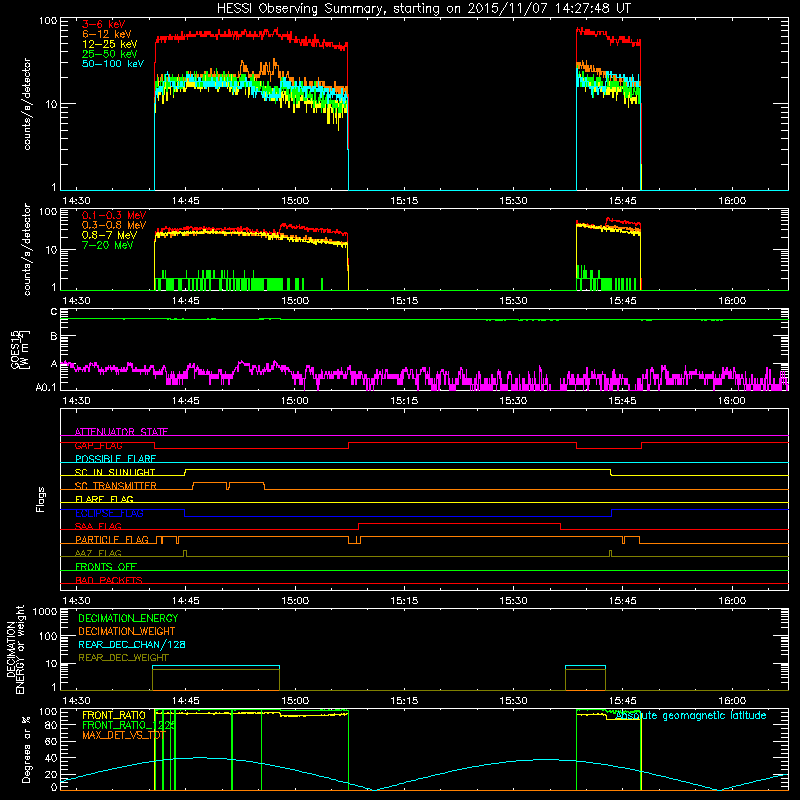Click the 0.8-7 MeV legend entry
The width and height of the screenshot is (800, 800).
tap(109, 235)
